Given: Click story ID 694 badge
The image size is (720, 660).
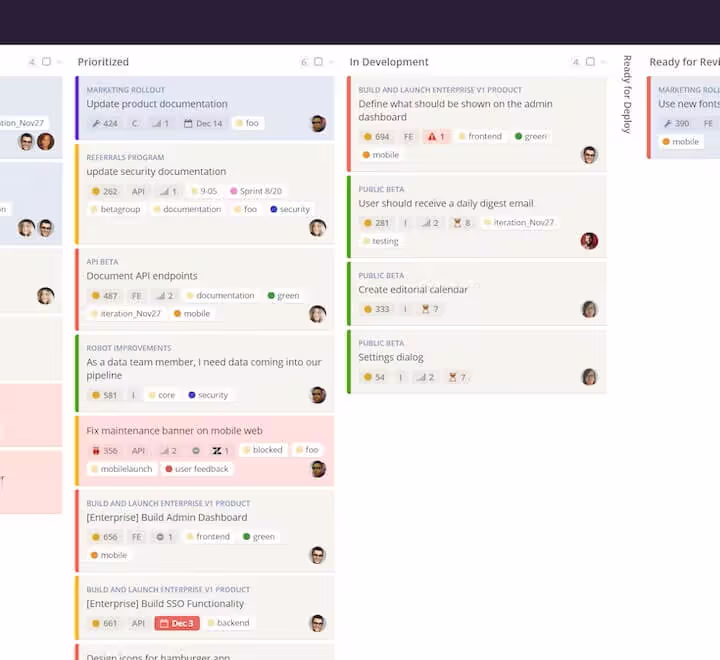Looking at the screenshot, I should tap(377, 137).
